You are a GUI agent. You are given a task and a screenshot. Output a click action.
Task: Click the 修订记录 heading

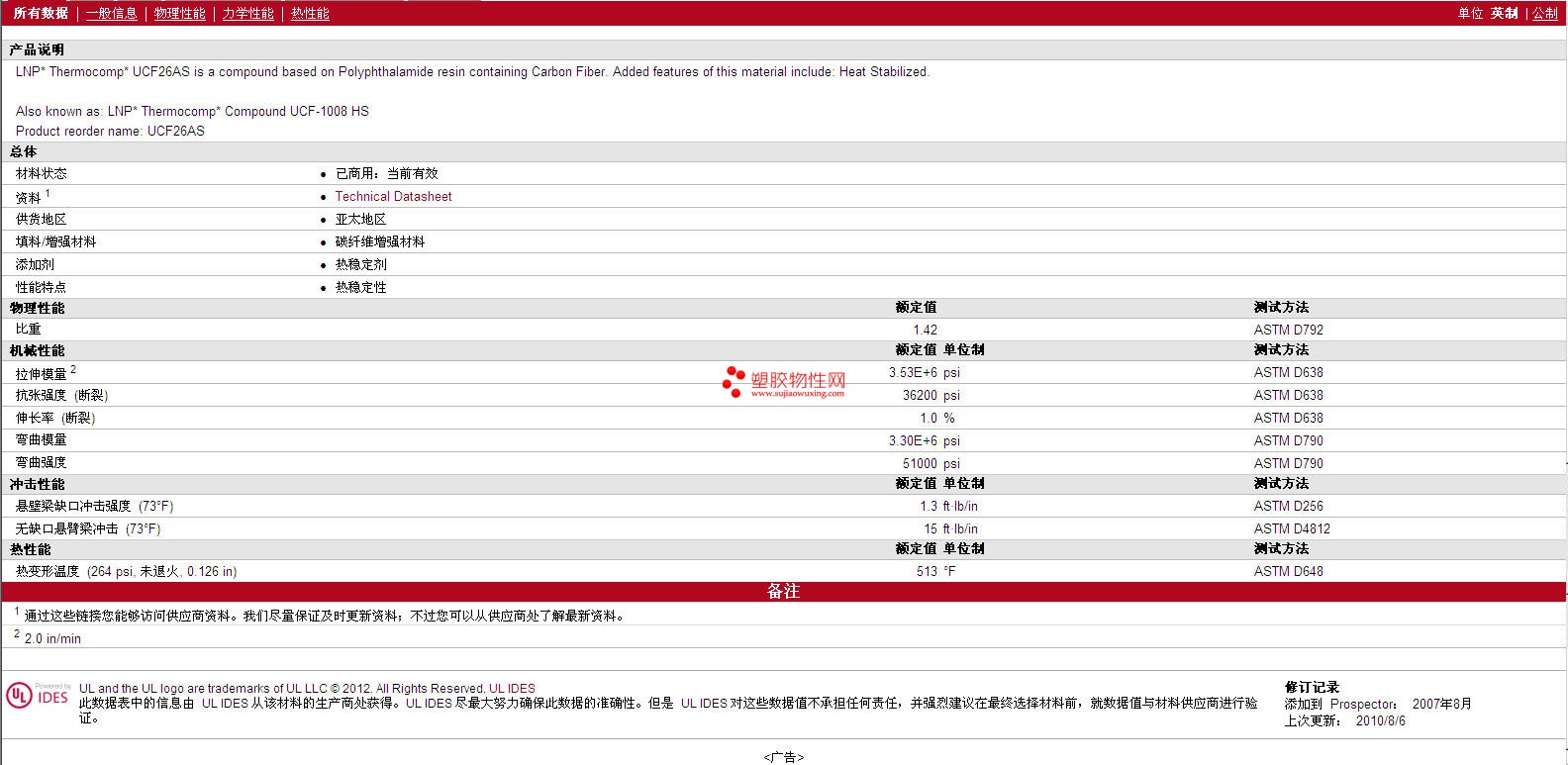point(1312,687)
